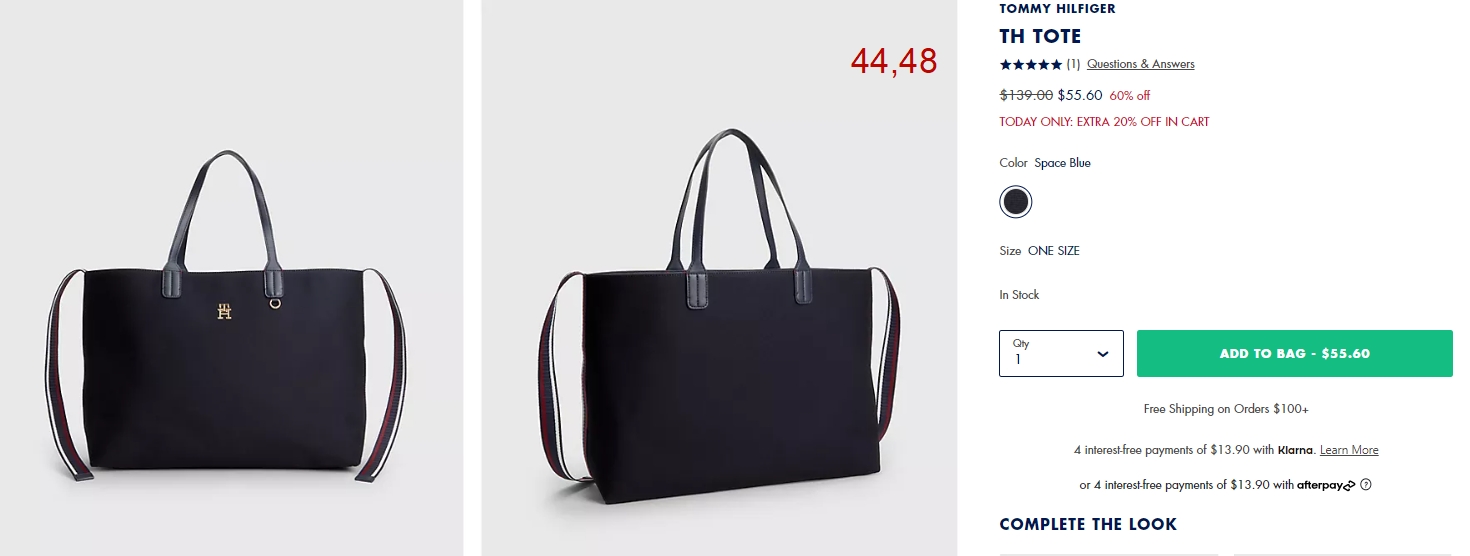Screen dimensions: 1470x556
Task: Select the Space Blue color swatch
Action: [x=1015, y=202]
